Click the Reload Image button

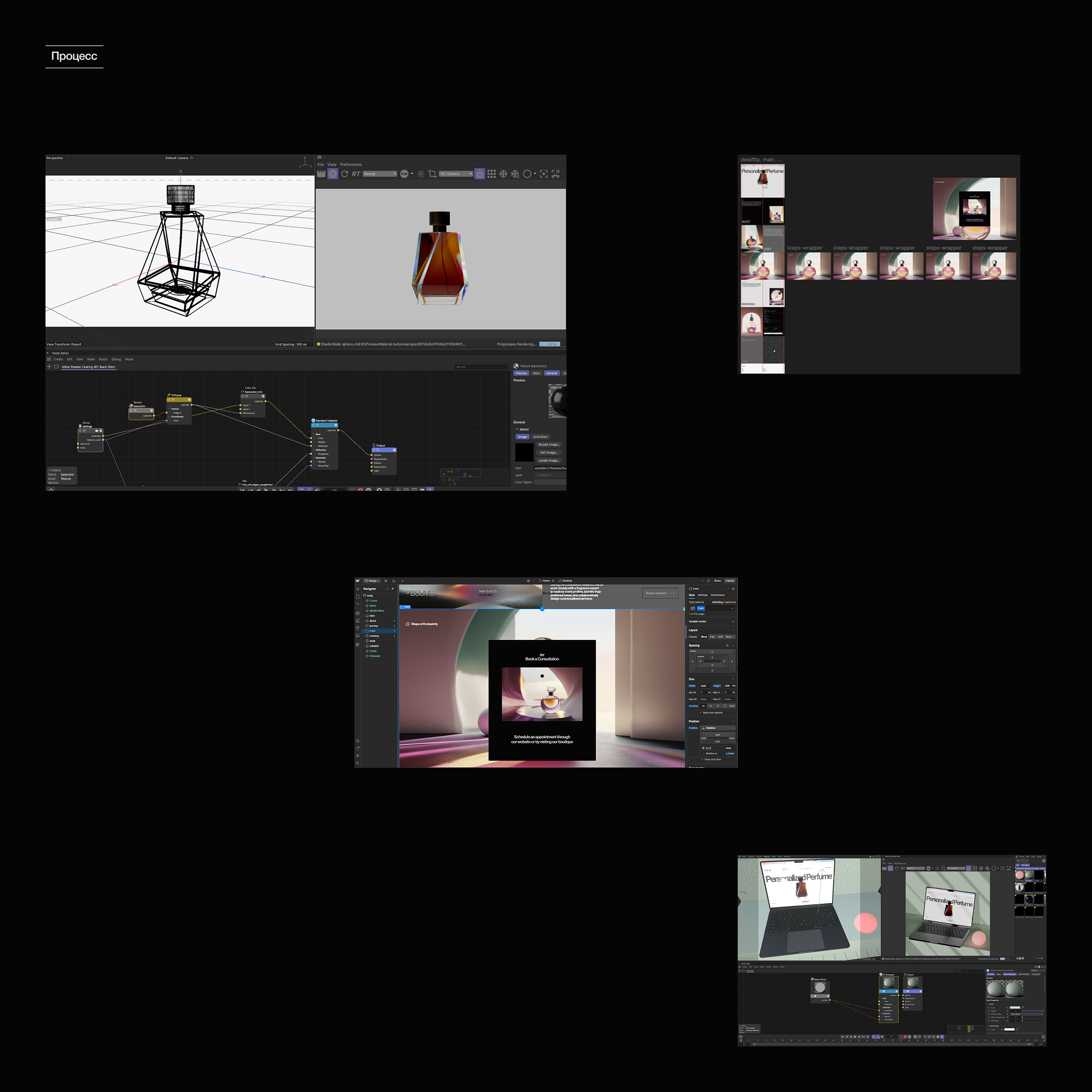549,445
